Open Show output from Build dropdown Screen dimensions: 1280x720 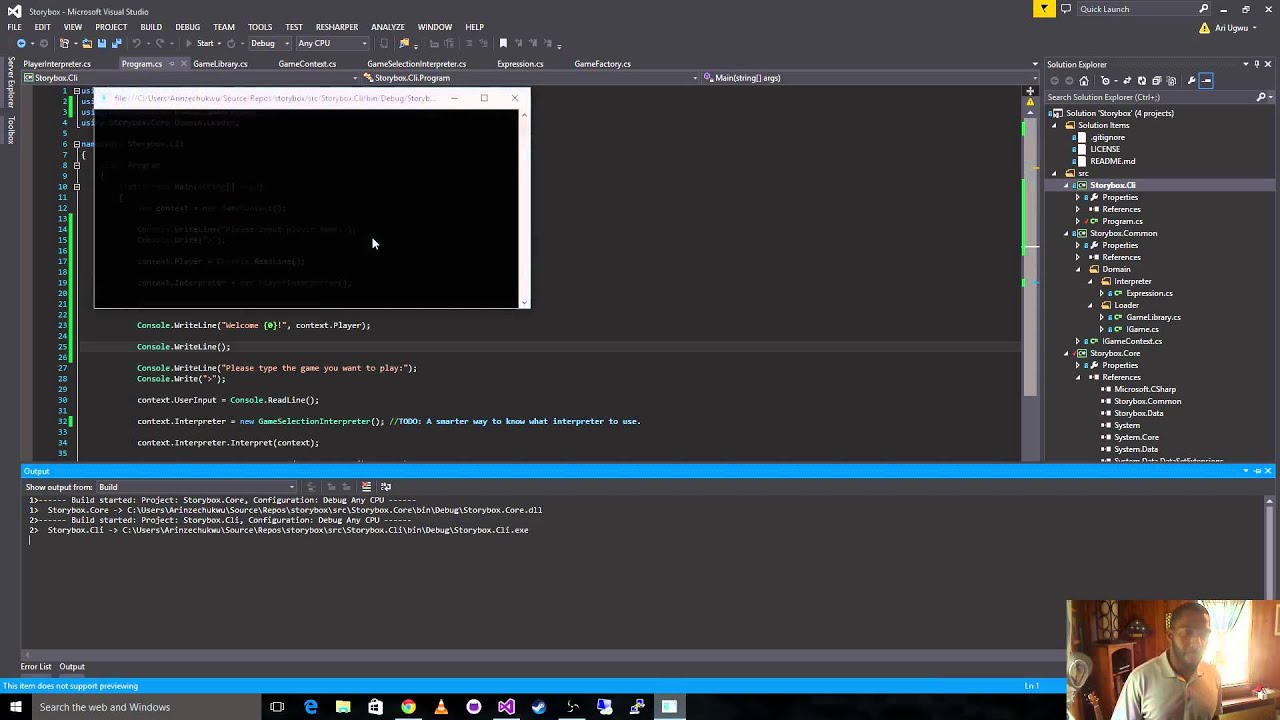coord(195,487)
